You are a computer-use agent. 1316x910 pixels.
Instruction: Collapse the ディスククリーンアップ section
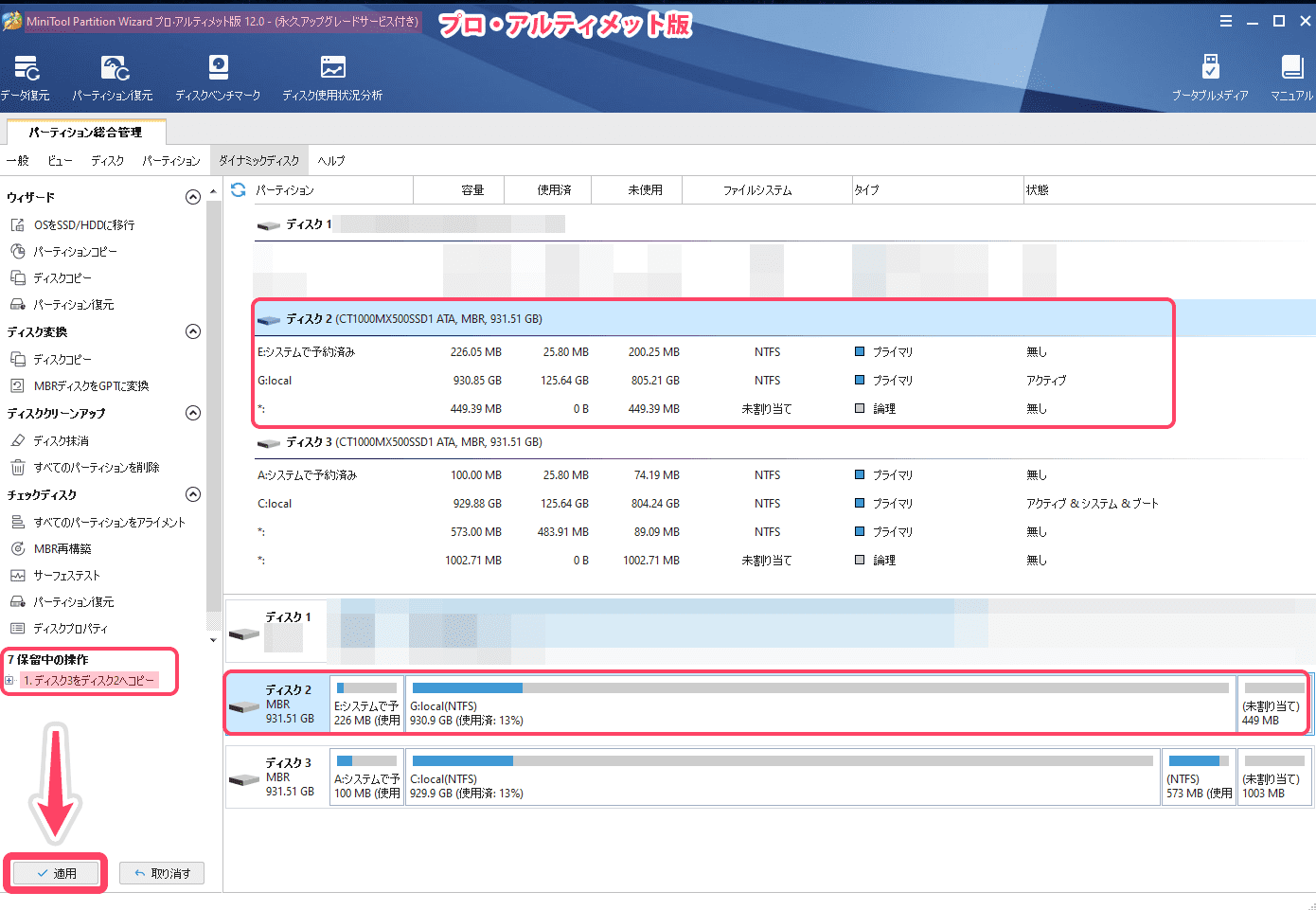click(193, 413)
